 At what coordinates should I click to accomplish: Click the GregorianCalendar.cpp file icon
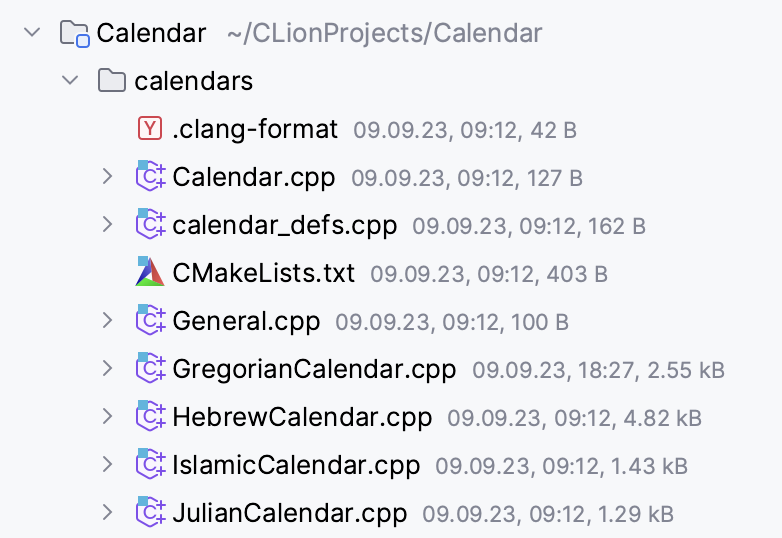(149, 369)
